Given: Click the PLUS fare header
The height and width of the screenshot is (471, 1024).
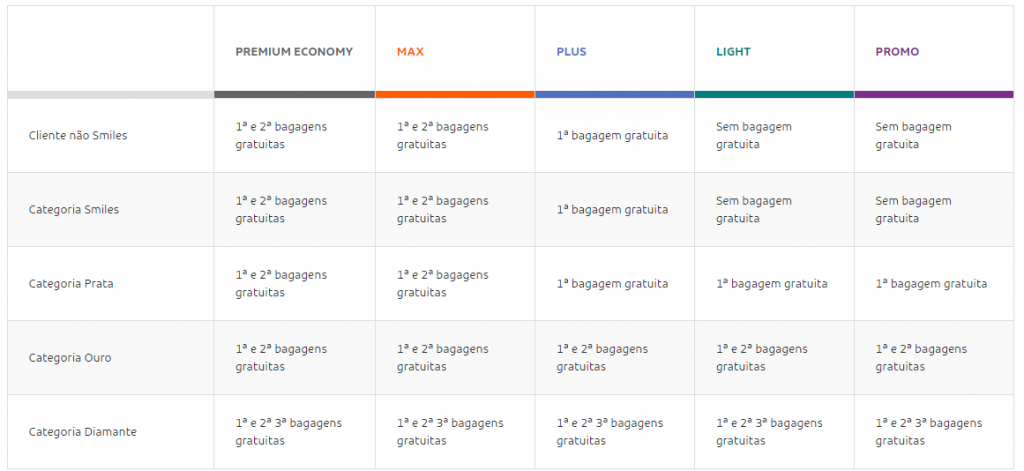Looking at the screenshot, I should 572,52.
